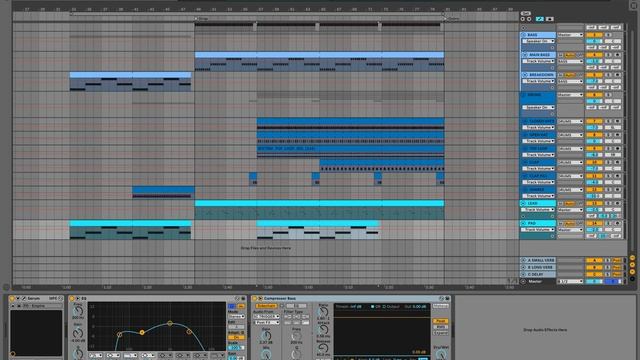Image resolution: width=640 pixels, height=360 pixels.
Task: Toggle the PAD track activator
Action: 594,223
